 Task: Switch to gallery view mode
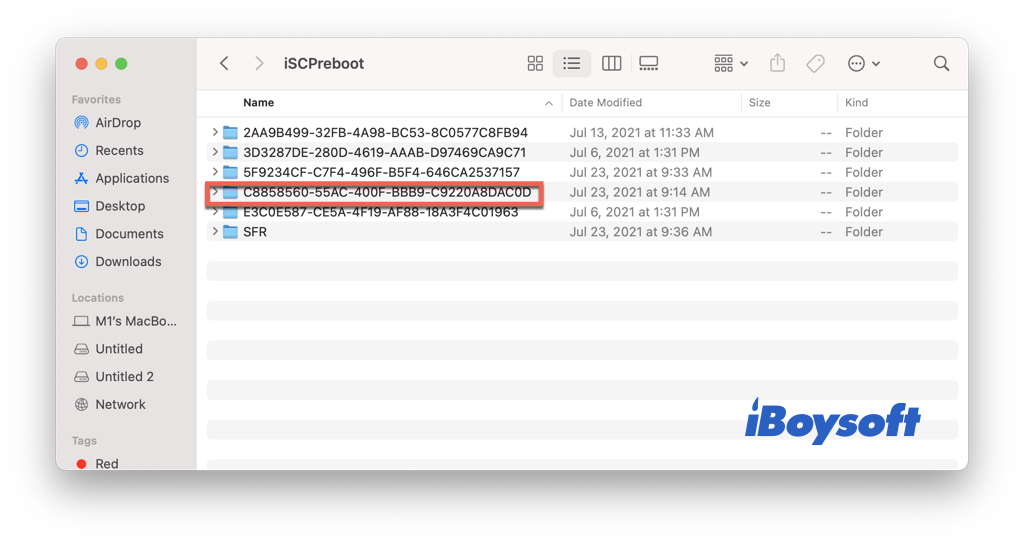(648, 63)
